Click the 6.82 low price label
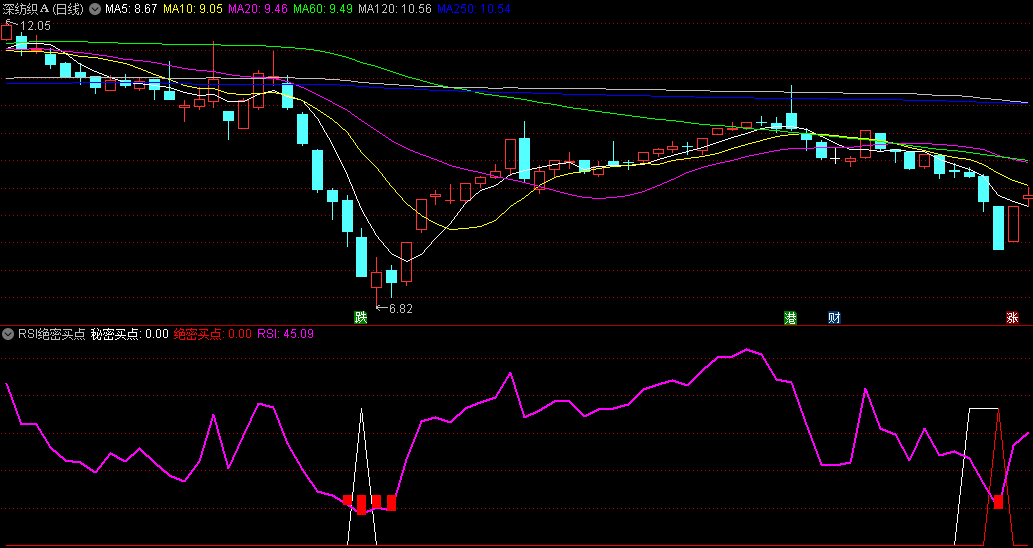The height and width of the screenshot is (548, 1033). pos(401,308)
